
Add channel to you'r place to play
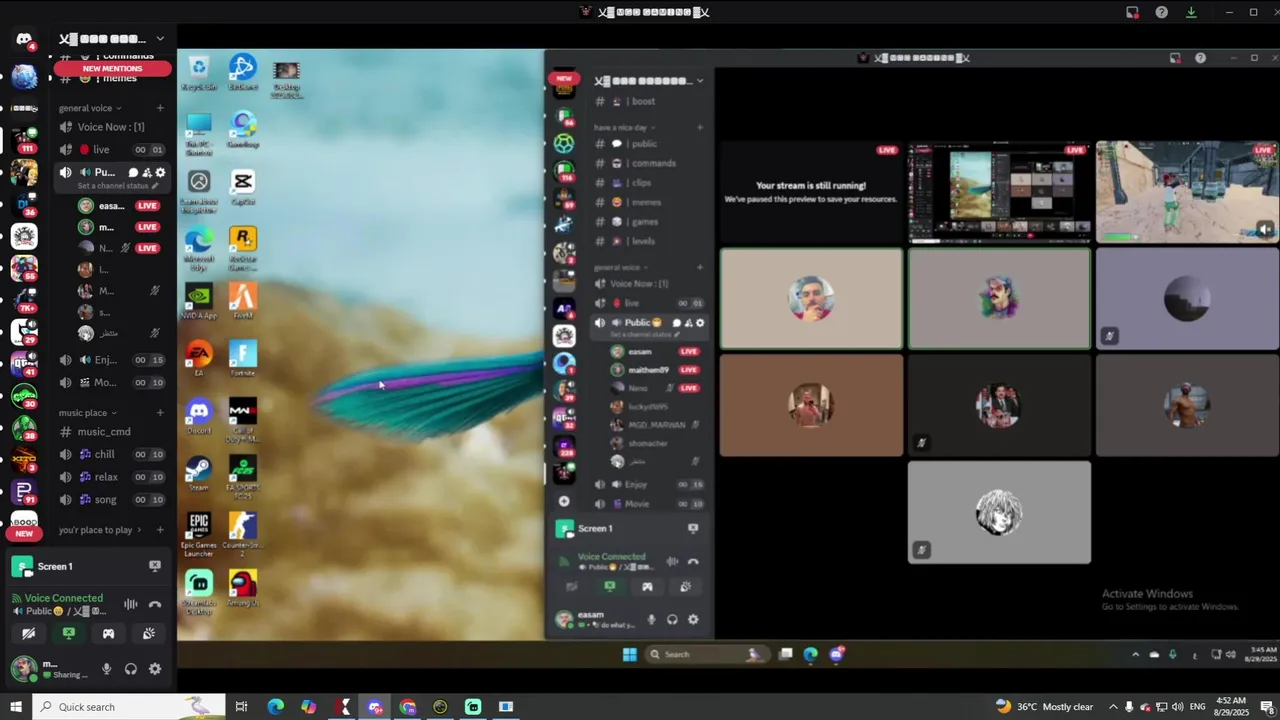tap(160, 530)
